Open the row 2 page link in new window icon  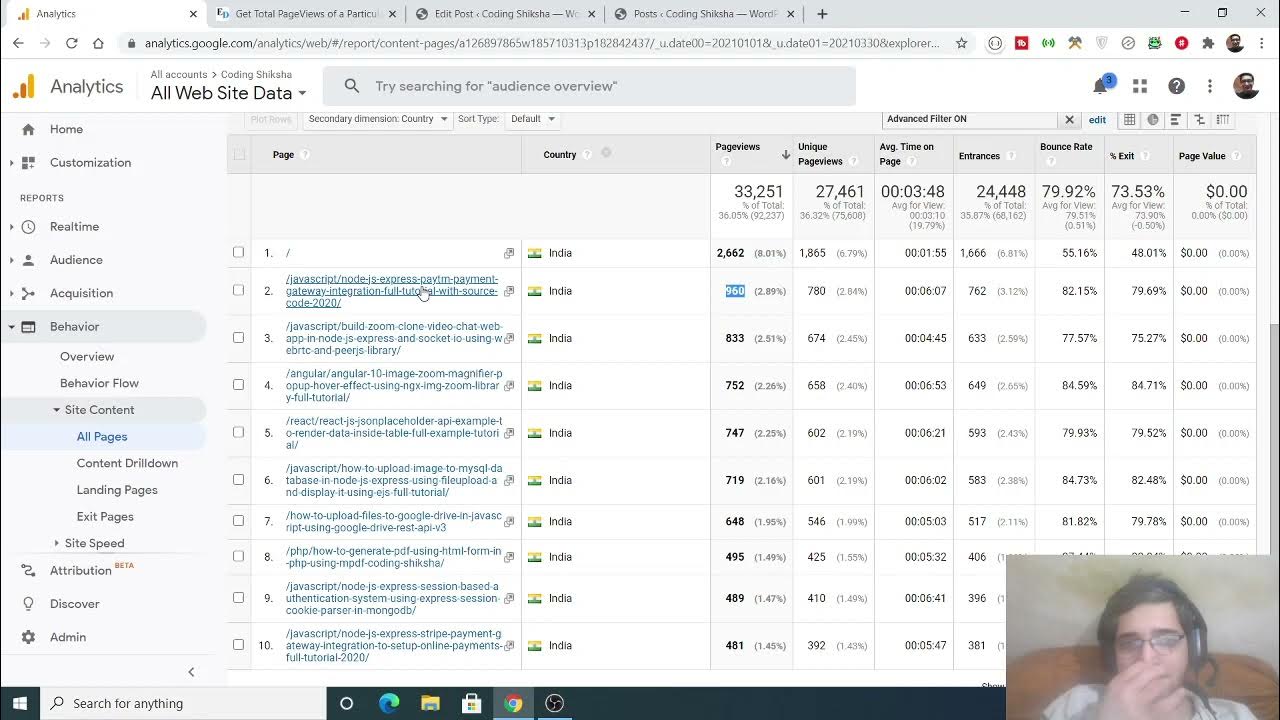[509, 291]
